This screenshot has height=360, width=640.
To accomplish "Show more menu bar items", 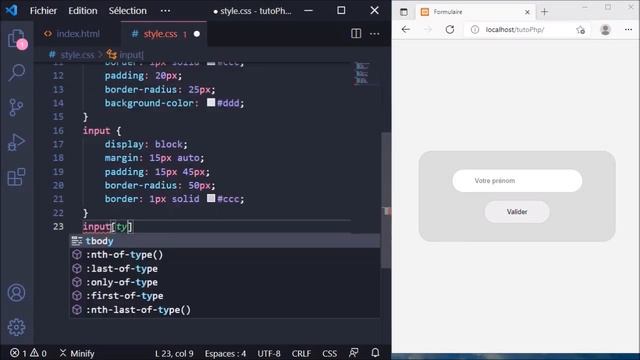I will [165, 11].
